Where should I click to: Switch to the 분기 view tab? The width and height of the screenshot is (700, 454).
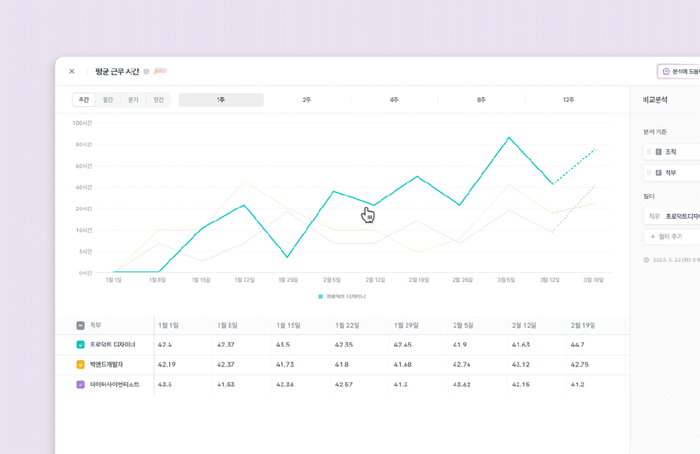coord(133,100)
